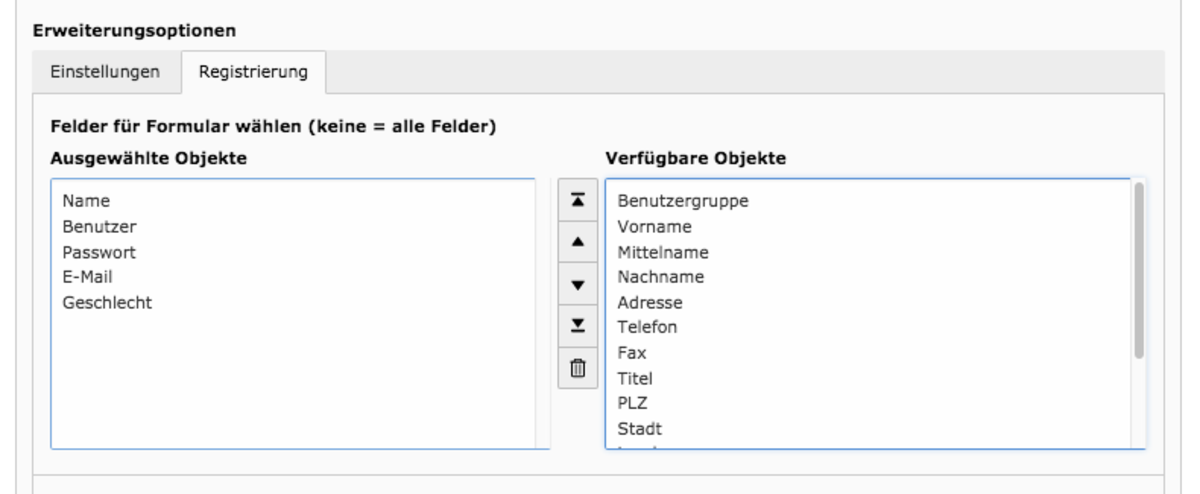
Task: Choose Nachname from available objects
Action: [661, 277]
